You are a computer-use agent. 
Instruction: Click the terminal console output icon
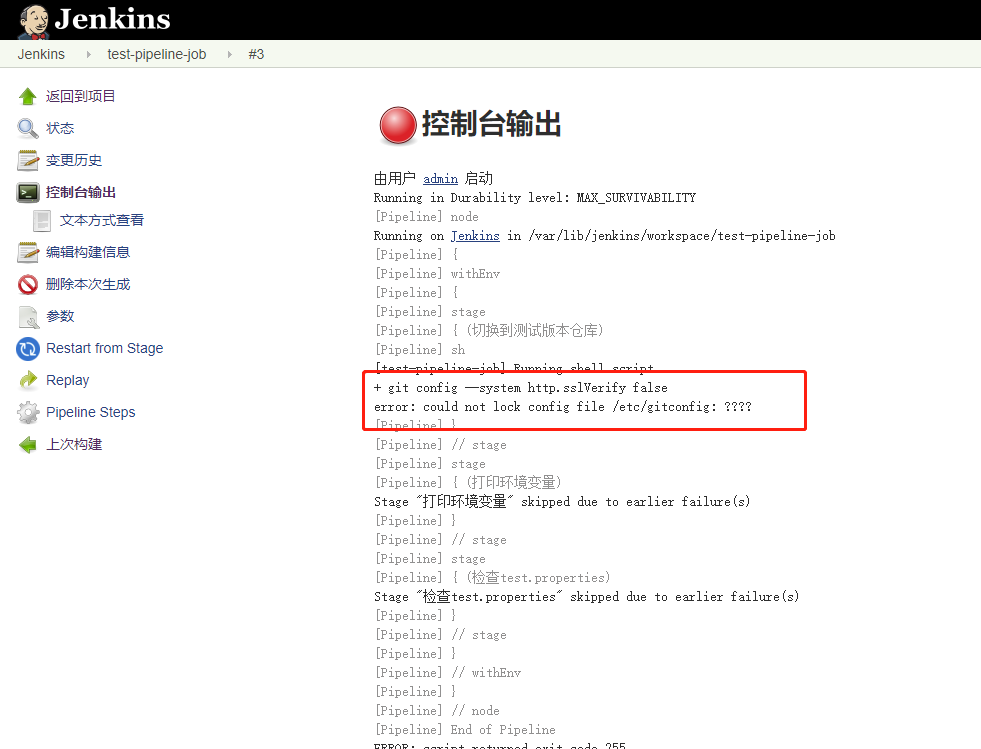[28, 192]
